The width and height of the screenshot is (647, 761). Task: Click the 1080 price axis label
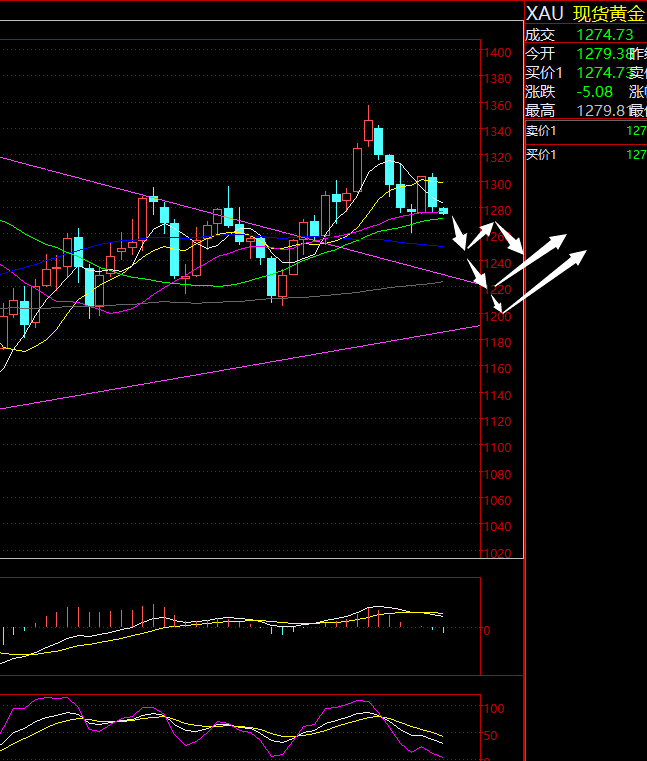click(498, 474)
